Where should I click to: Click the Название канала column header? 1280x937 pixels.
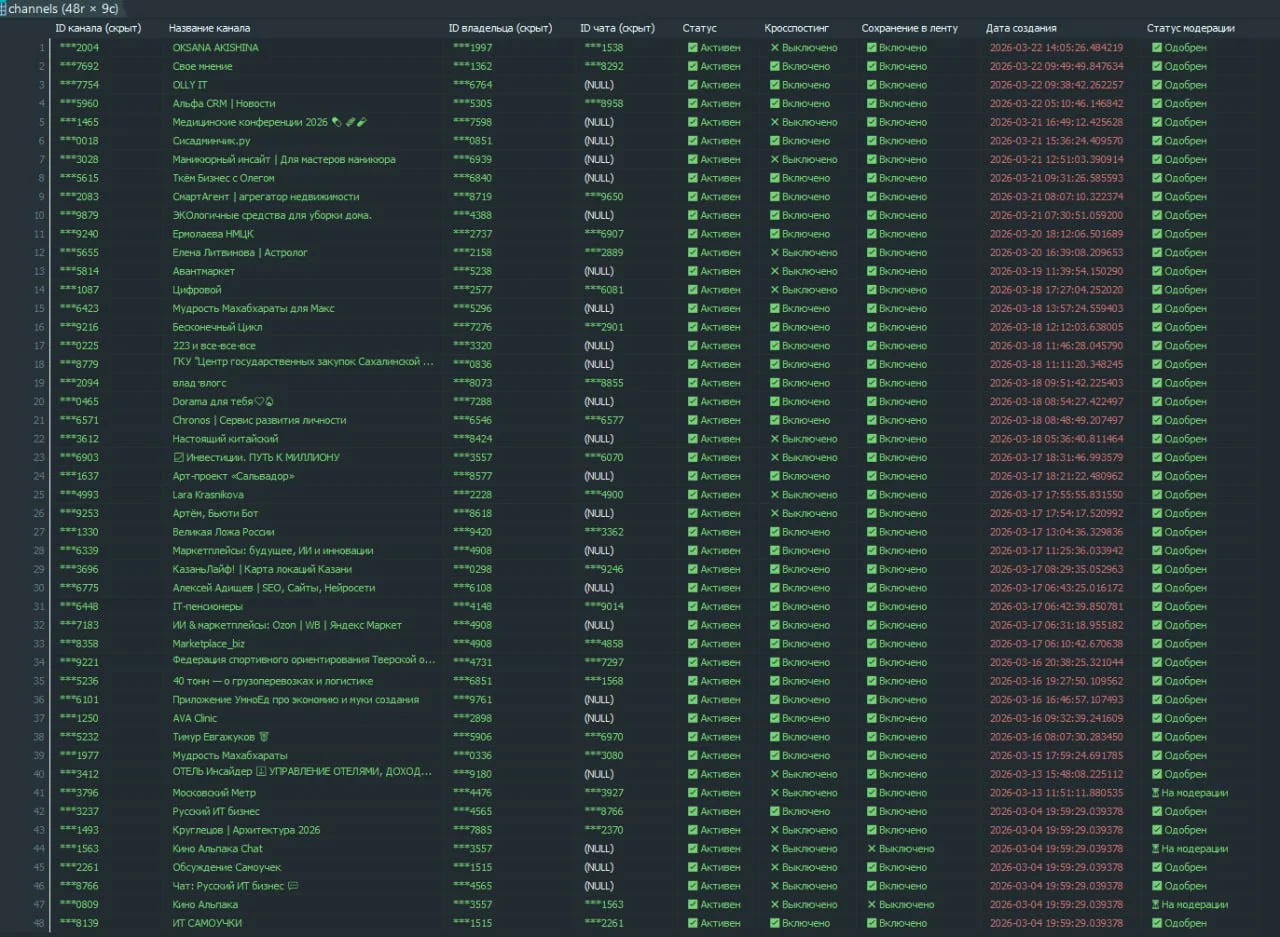[x=209, y=28]
